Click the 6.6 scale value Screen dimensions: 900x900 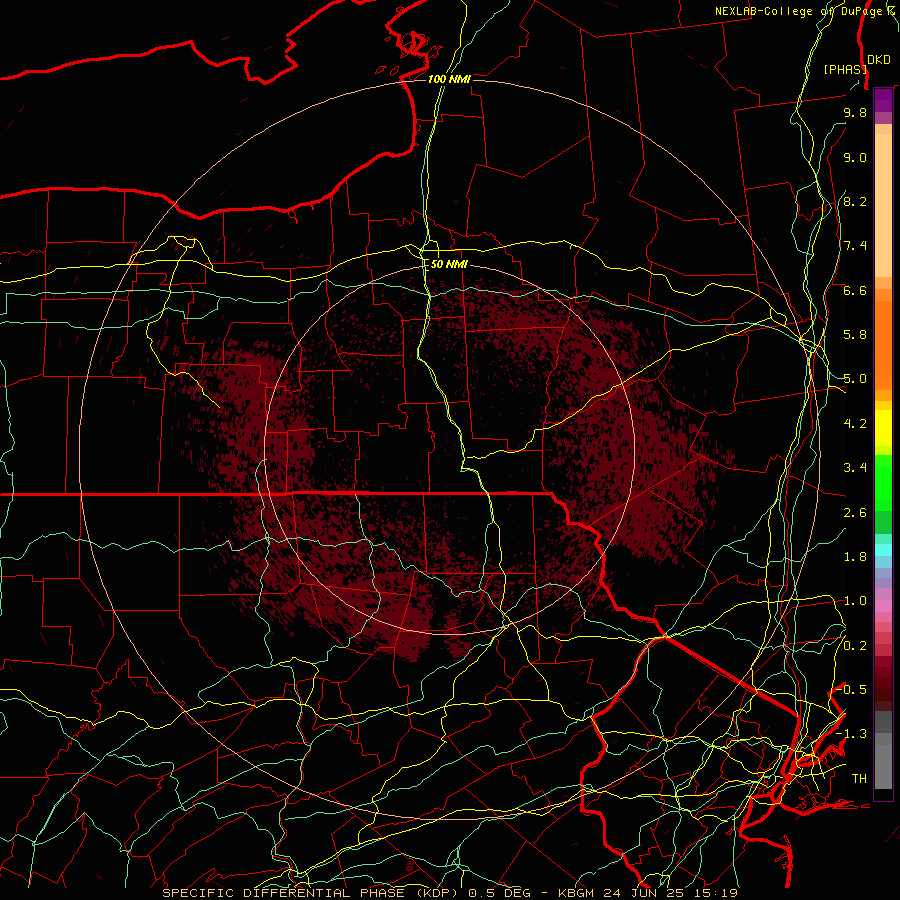click(x=855, y=290)
